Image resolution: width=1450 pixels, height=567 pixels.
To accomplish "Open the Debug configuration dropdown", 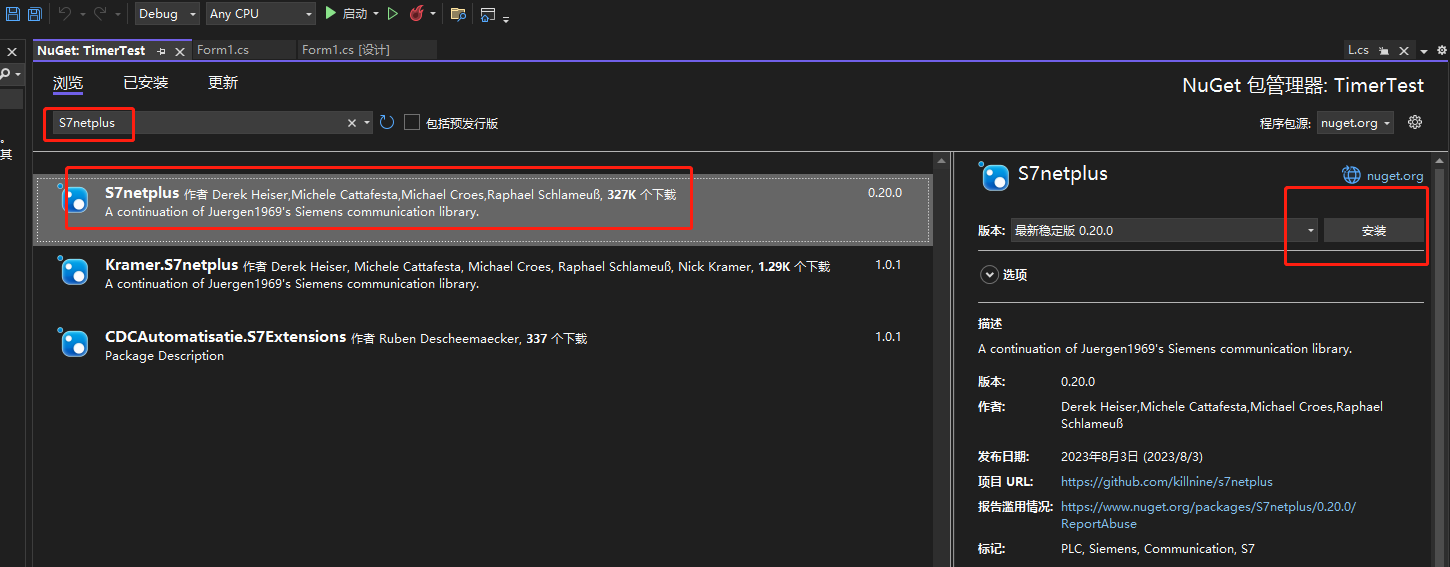I will tap(167, 14).
